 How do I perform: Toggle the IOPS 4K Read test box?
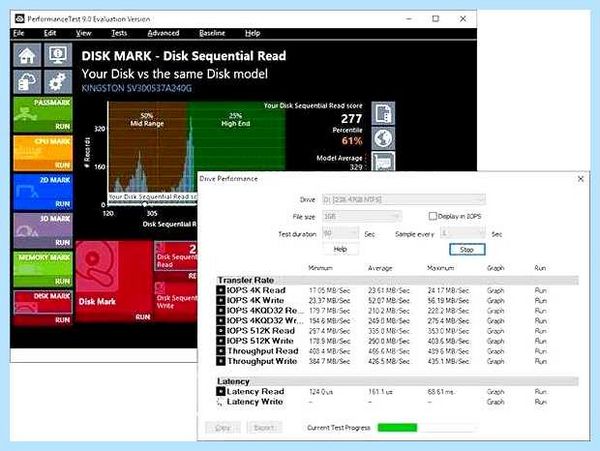221,290
